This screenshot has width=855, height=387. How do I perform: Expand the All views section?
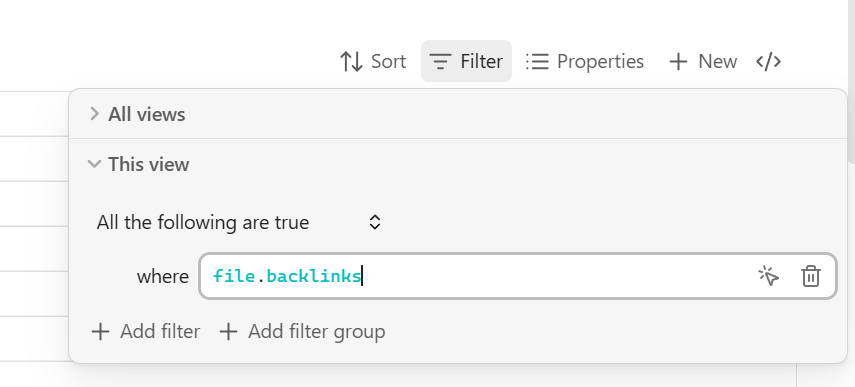[x=94, y=114]
